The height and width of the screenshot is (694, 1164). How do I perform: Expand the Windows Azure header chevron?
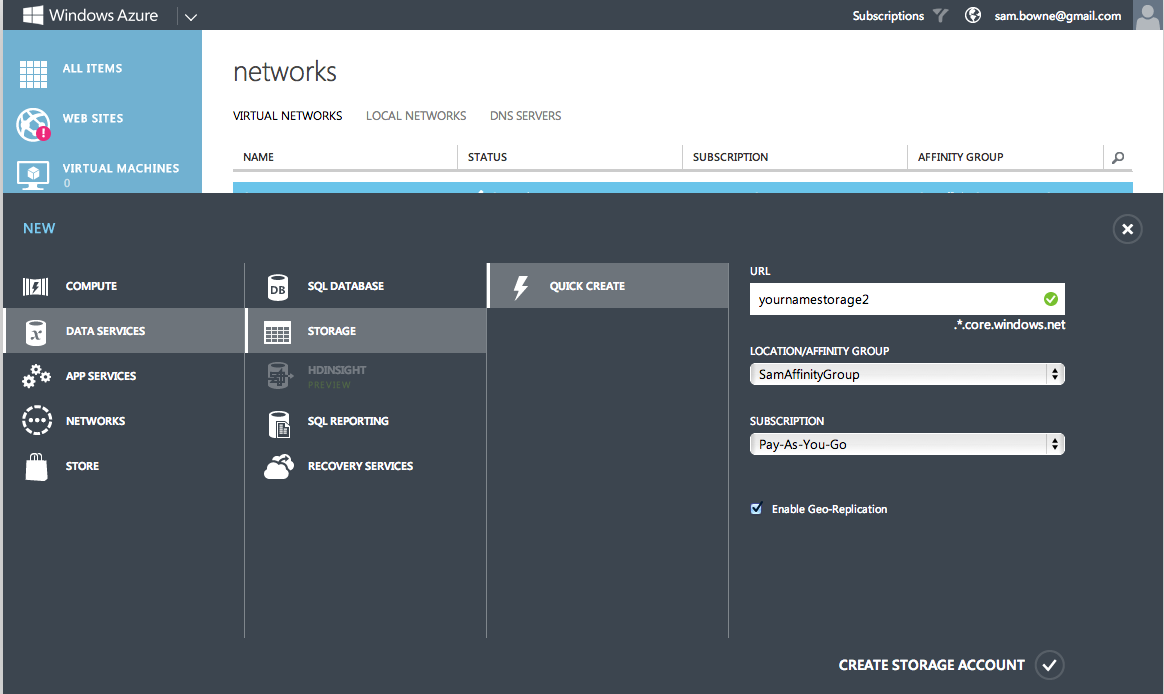tap(191, 16)
